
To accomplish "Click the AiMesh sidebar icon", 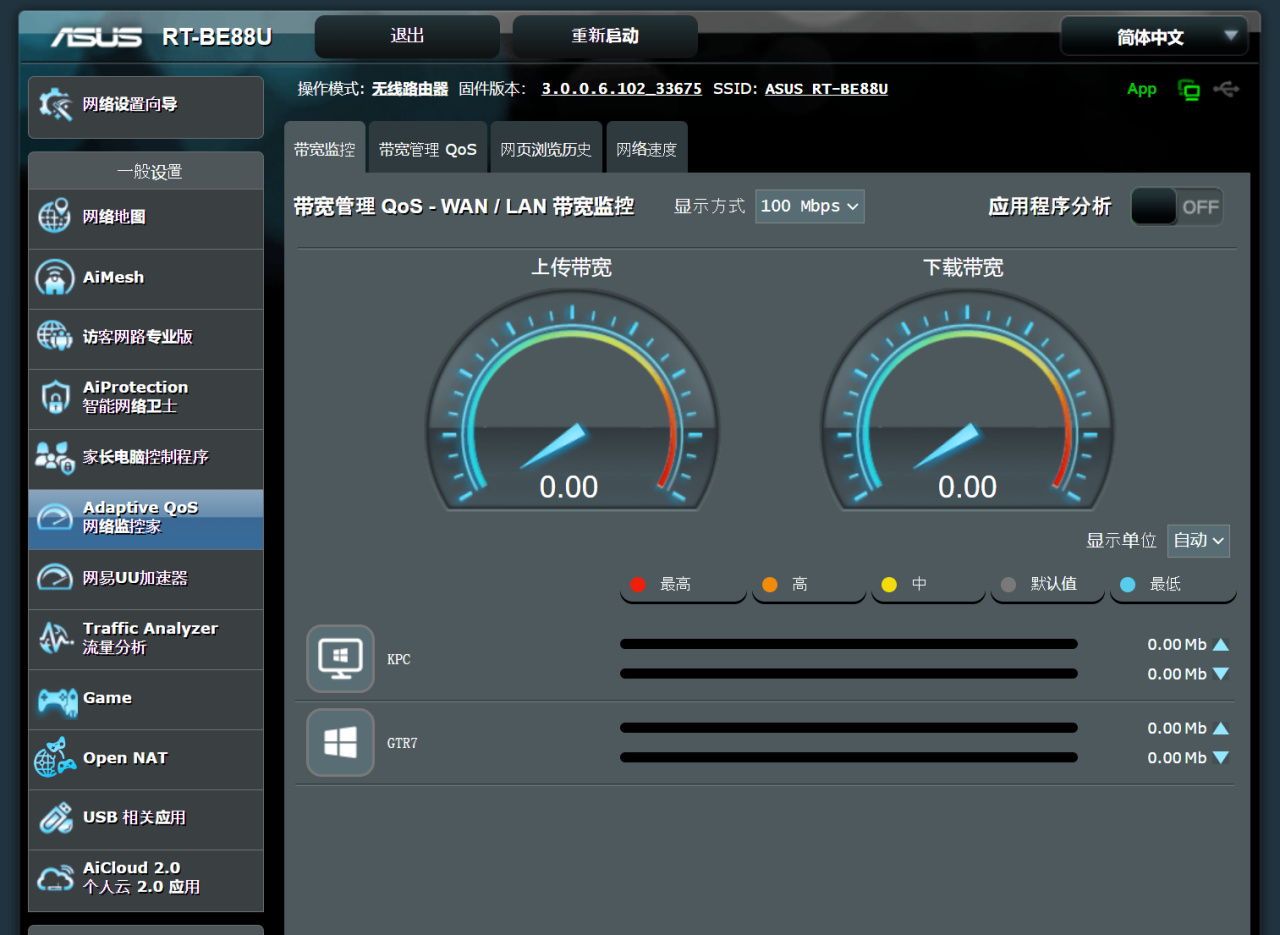I will pos(54,277).
